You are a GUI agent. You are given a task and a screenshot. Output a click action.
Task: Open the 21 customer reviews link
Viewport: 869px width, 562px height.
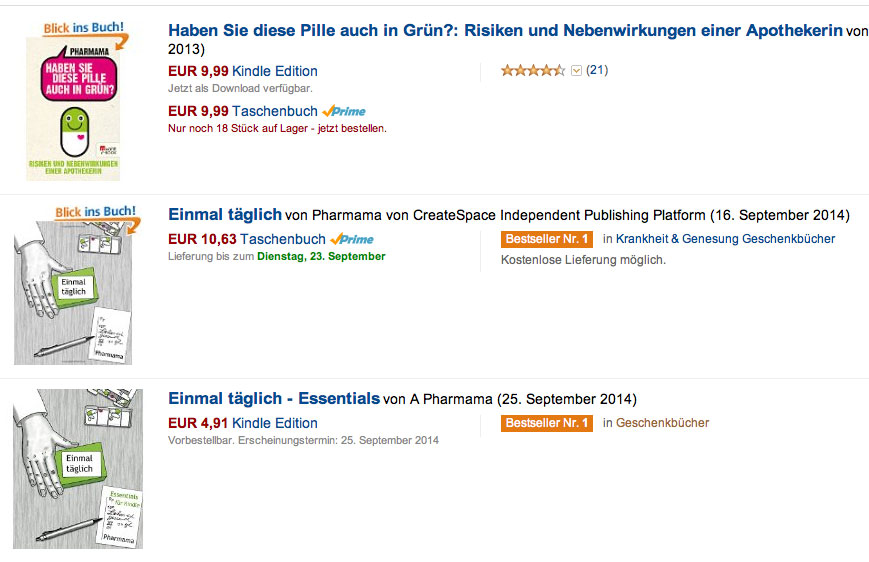[597, 70]
